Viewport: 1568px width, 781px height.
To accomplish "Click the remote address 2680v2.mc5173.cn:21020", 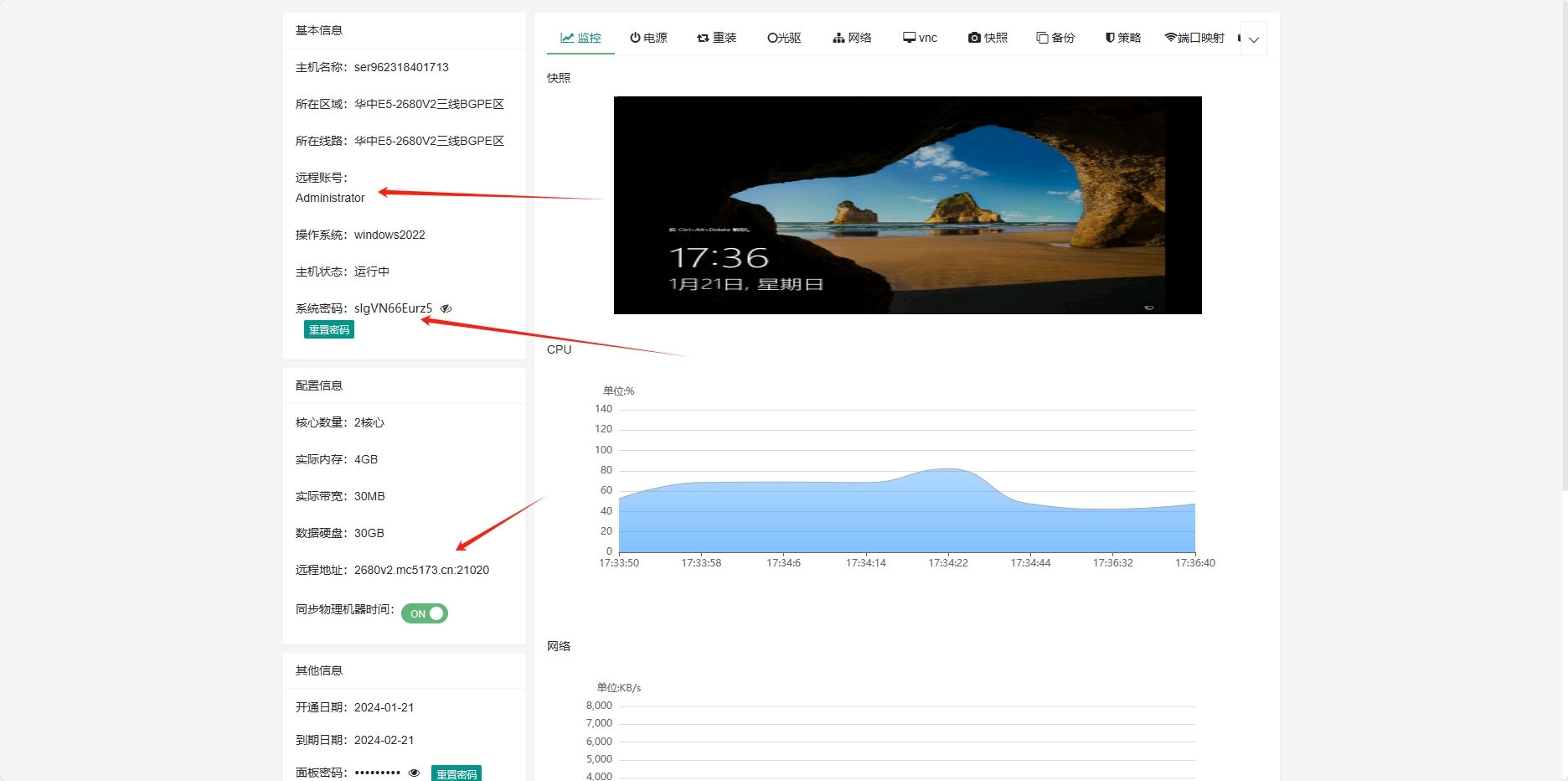I will point(421,570).
